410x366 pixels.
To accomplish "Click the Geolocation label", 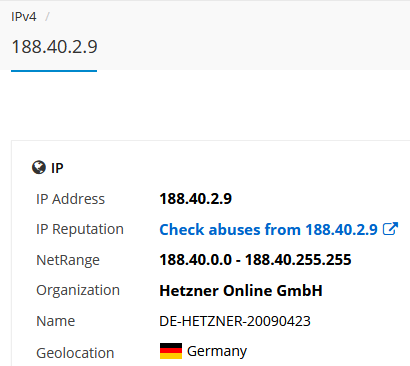I will 75,353.
